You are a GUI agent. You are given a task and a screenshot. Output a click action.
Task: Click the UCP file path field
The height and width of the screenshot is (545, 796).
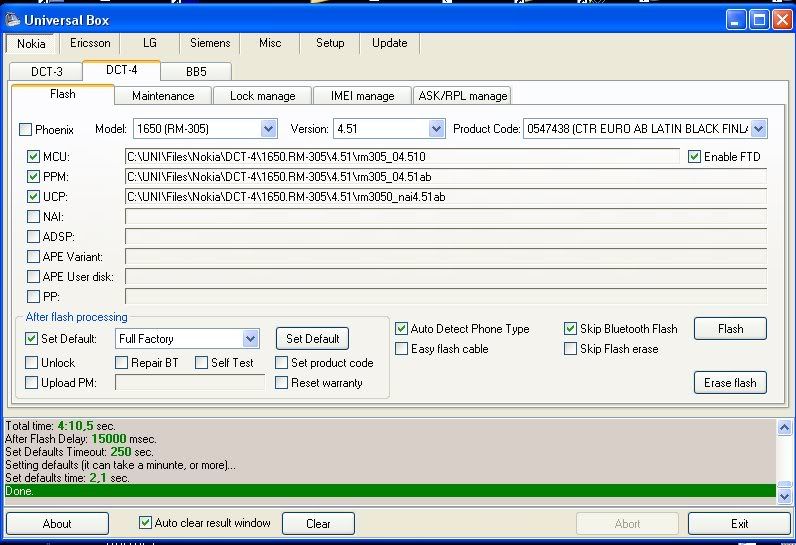446,196
